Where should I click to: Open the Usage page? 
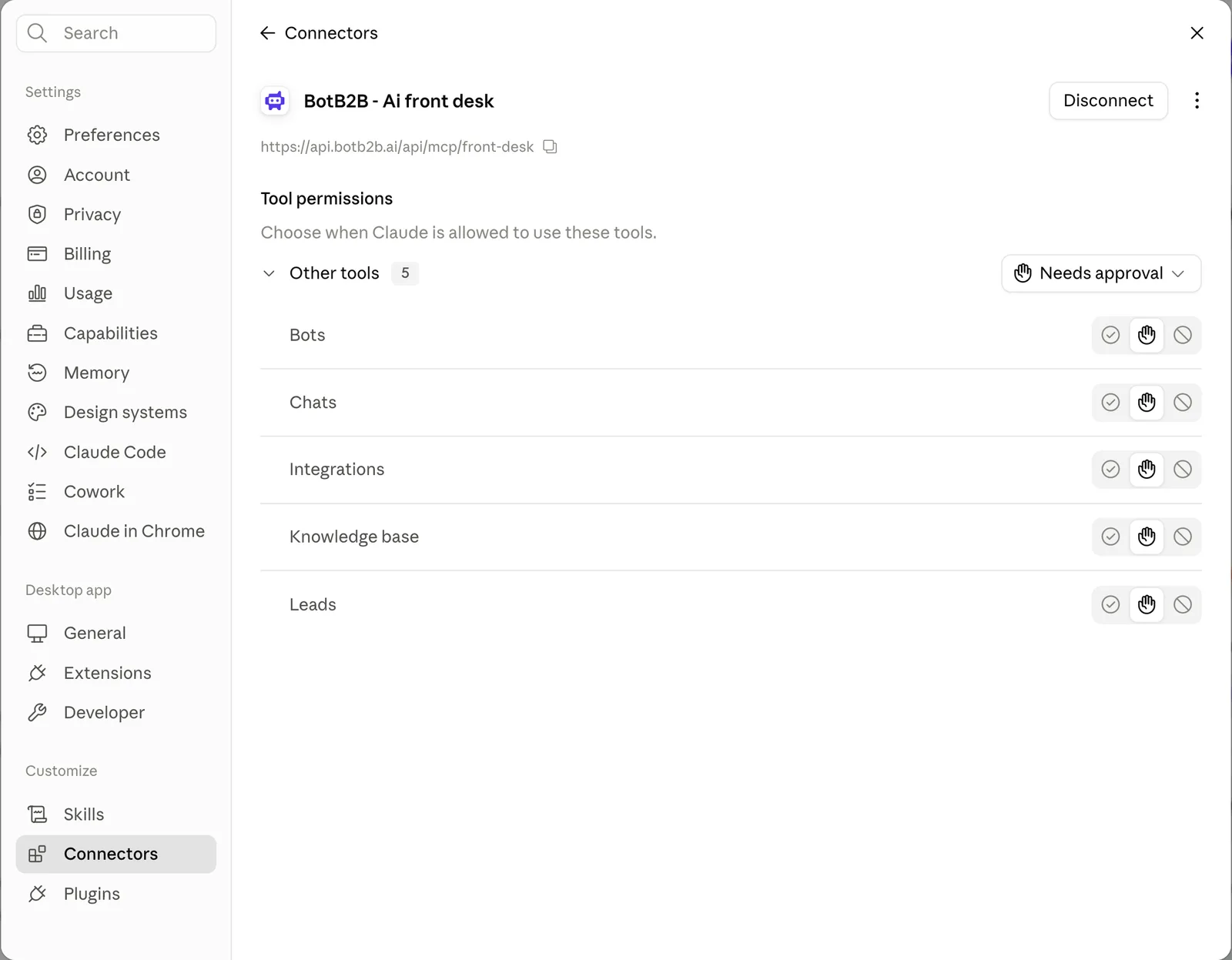tap(116, 293)
